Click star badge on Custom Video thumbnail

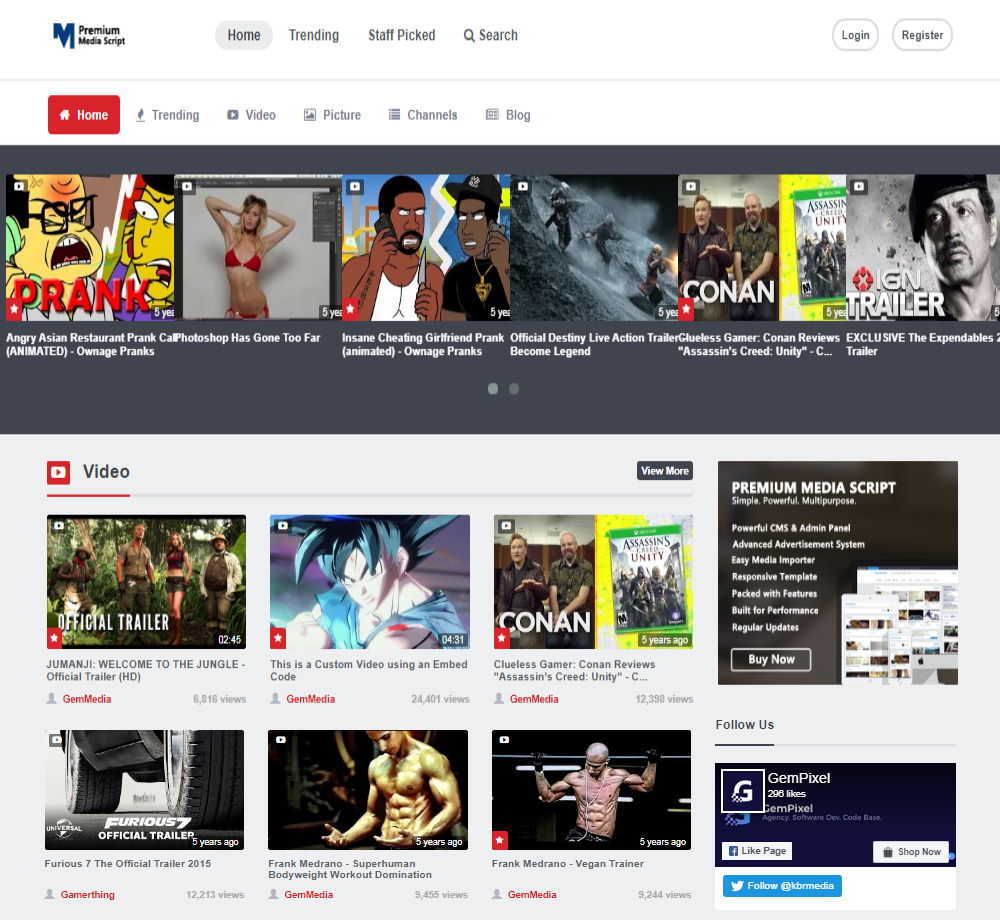pyautogui.click(x=278, y=637)
